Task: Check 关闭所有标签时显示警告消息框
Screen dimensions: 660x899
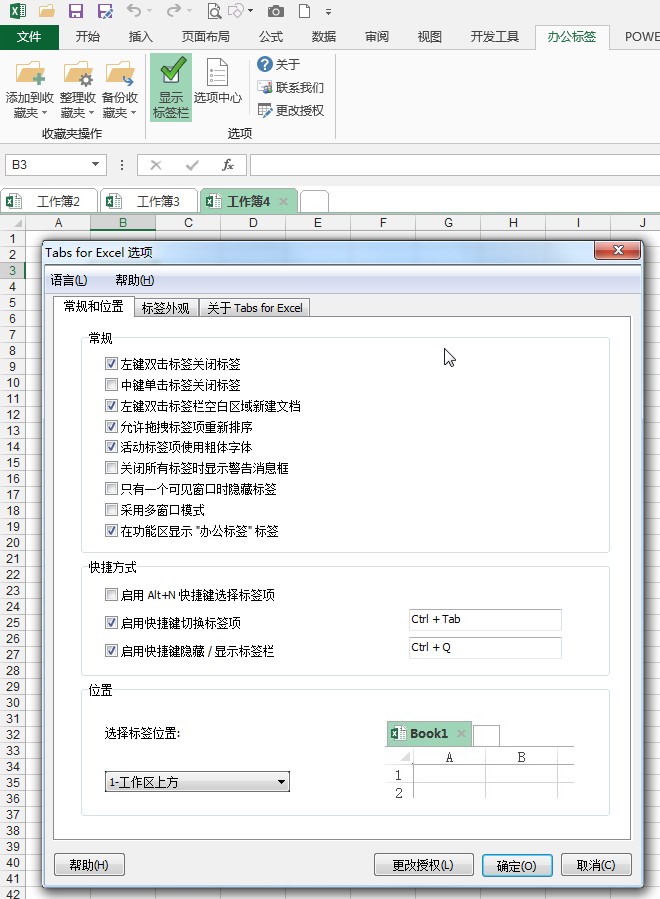Action: pos(111,468)
